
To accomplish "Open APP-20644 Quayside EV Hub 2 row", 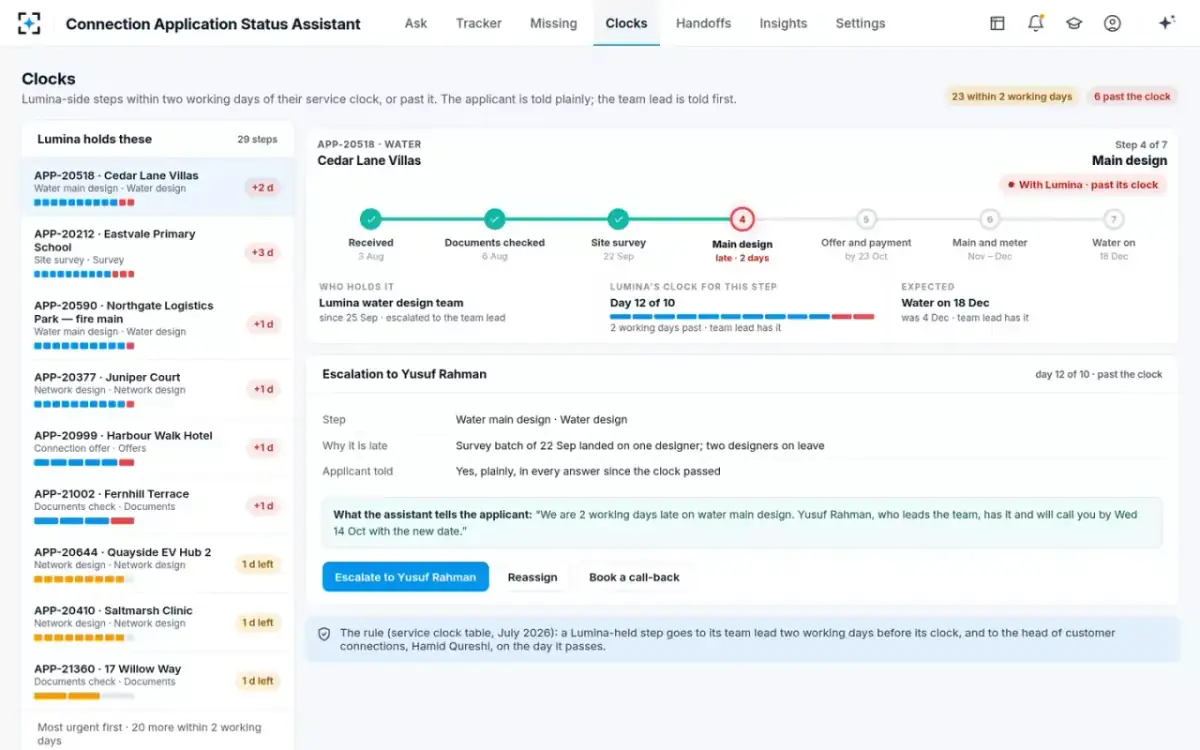I will [x=158, y=564].
